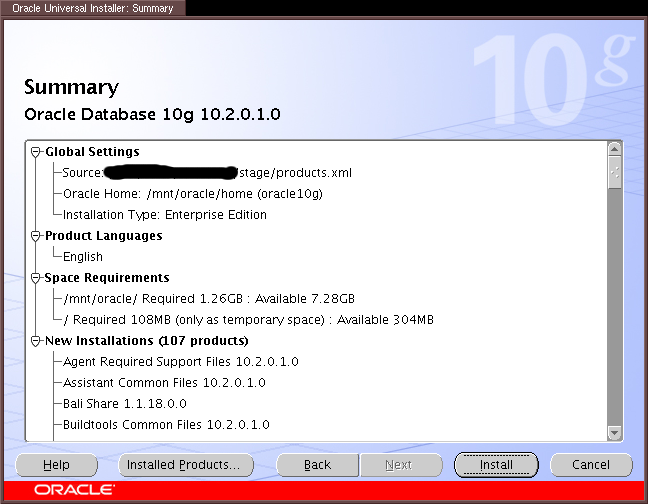Open the Help button
The width and height of the screenshot is (648, 504).
(57, 465)
